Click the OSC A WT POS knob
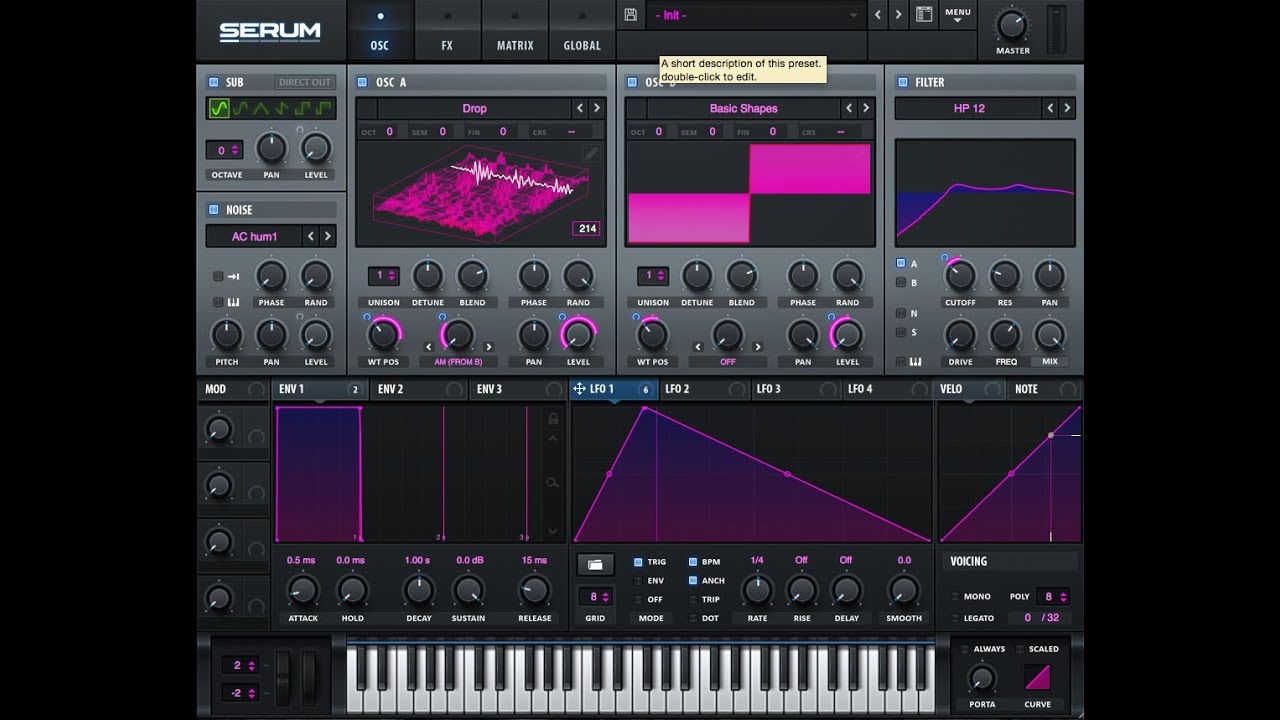1280x720 pixels. 383,334
